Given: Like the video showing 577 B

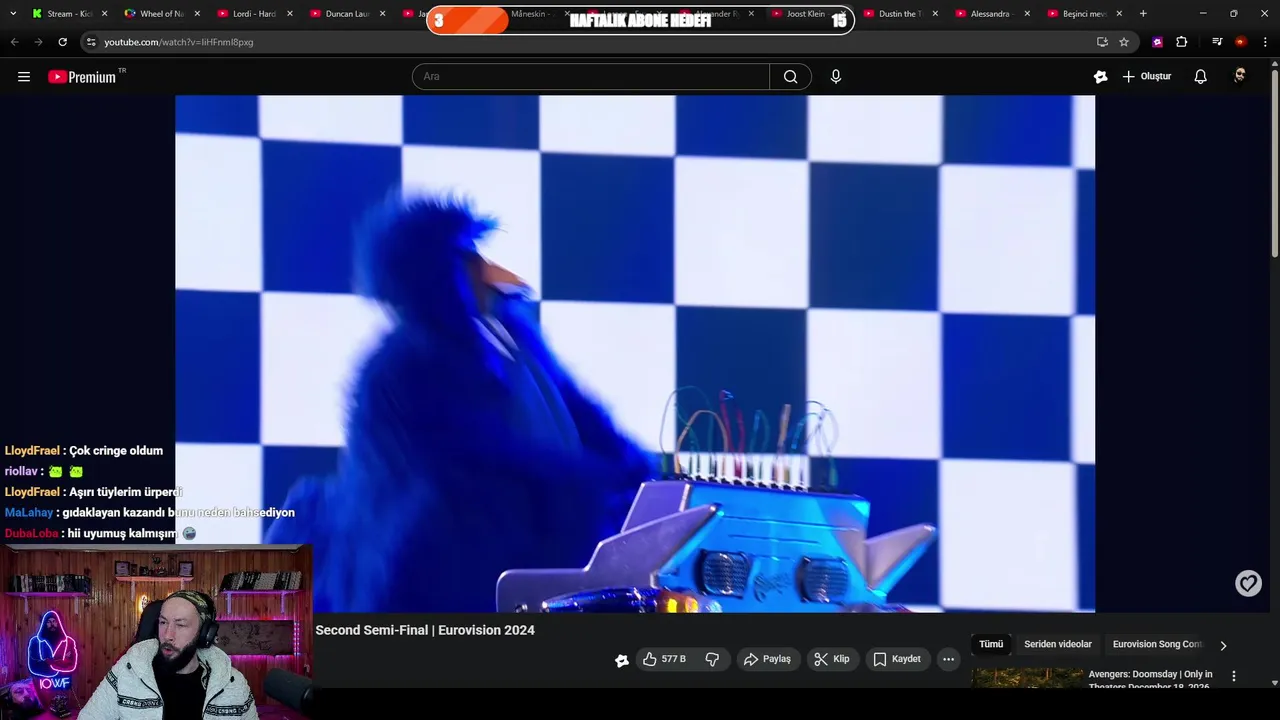Looking at the screenshot, I should tap(665, 659).
